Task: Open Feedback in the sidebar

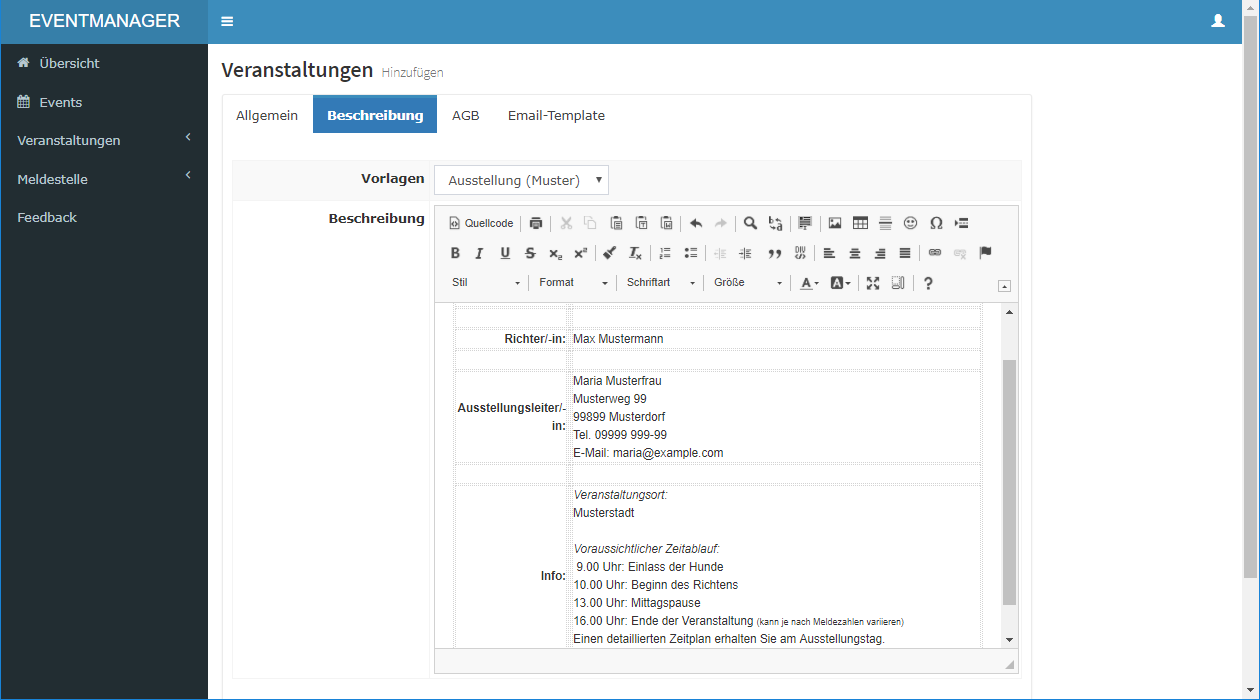Action: pyautogui.click(x=47, y=217)
